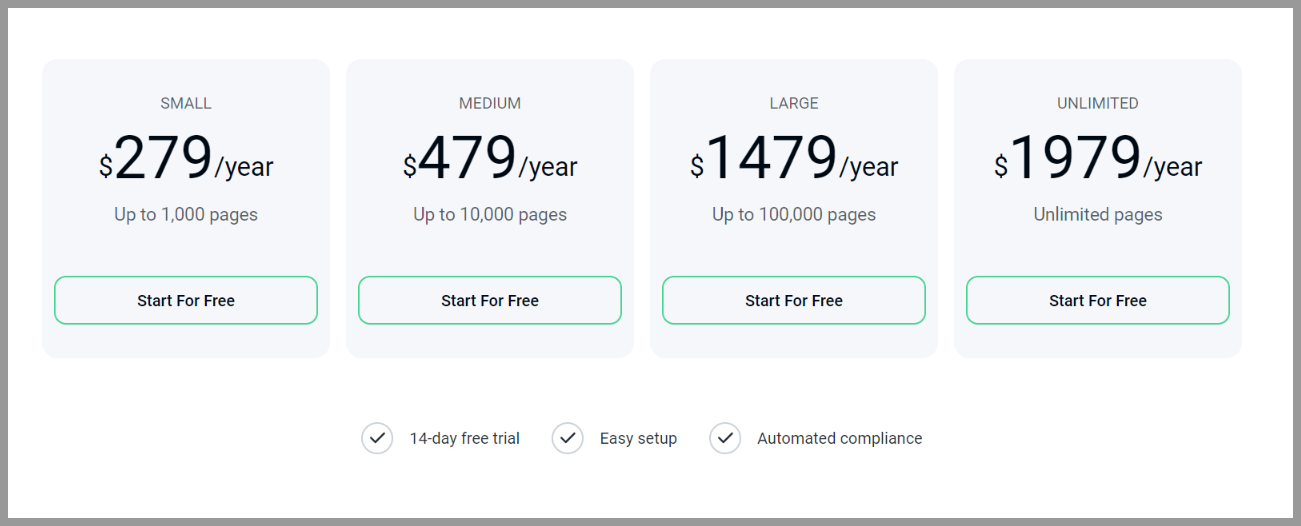Select the LARGE plan heading
The image size is (1301, 526).
coord(794,103)
